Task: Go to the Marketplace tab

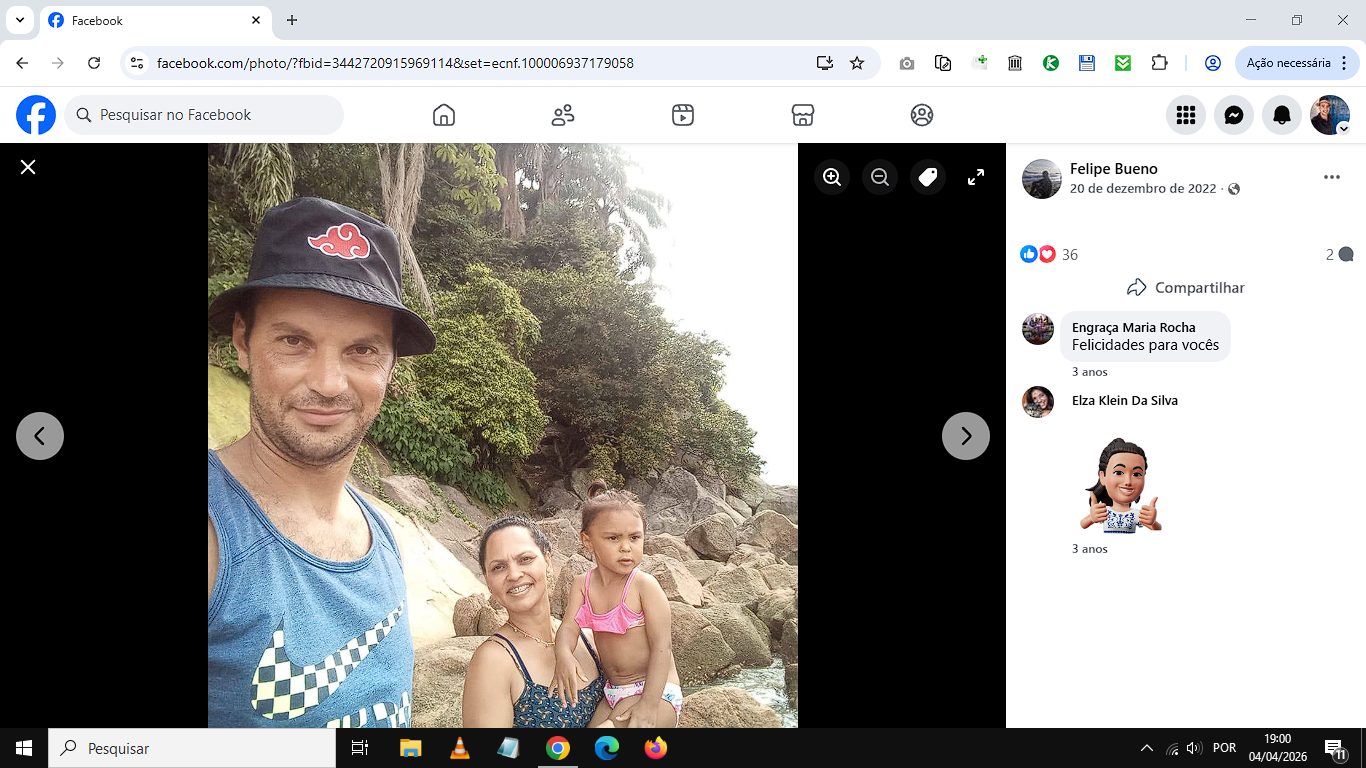Action: click(x=802, y=115)
